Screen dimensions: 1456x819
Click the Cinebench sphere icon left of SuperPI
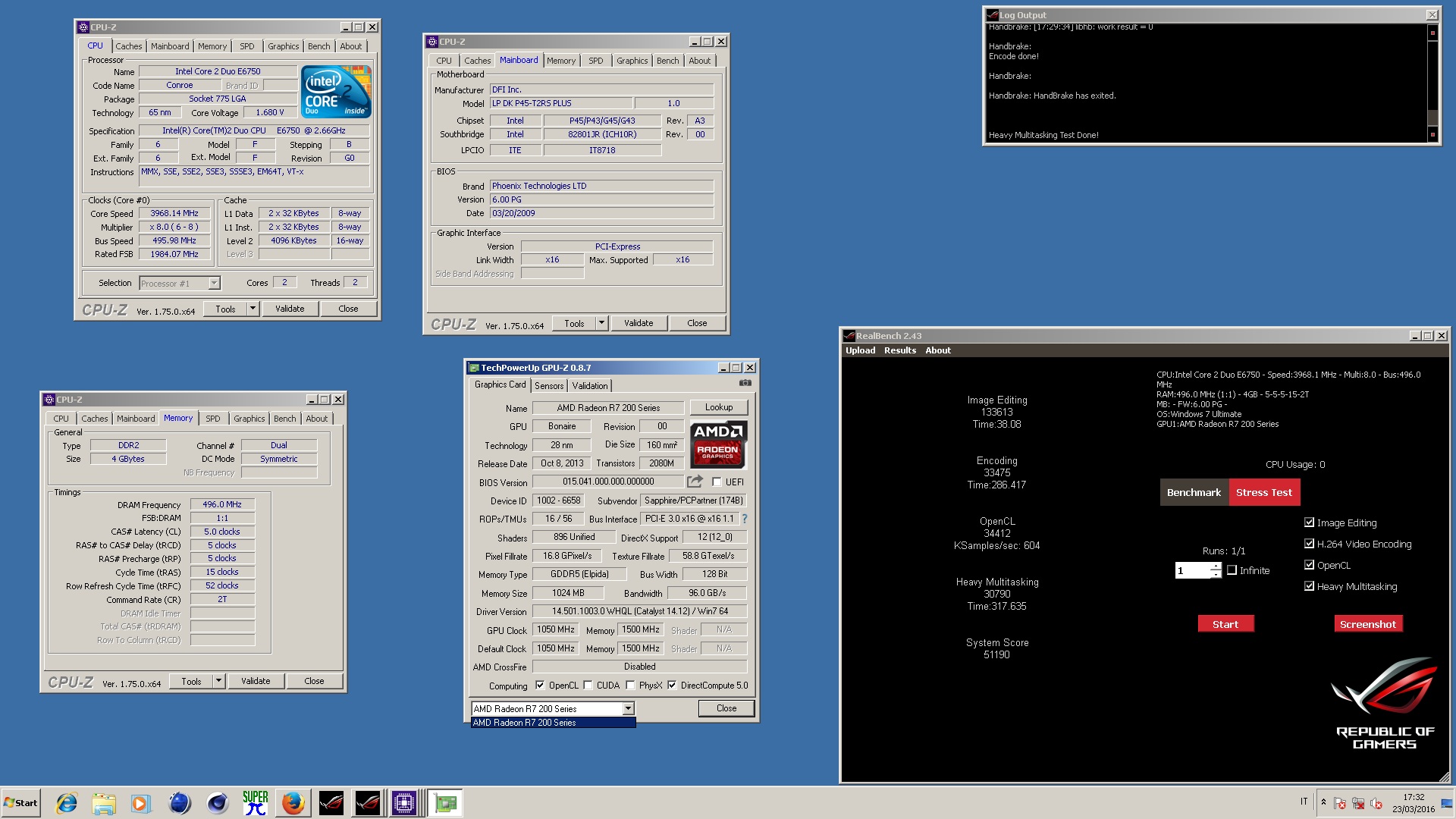218,803
